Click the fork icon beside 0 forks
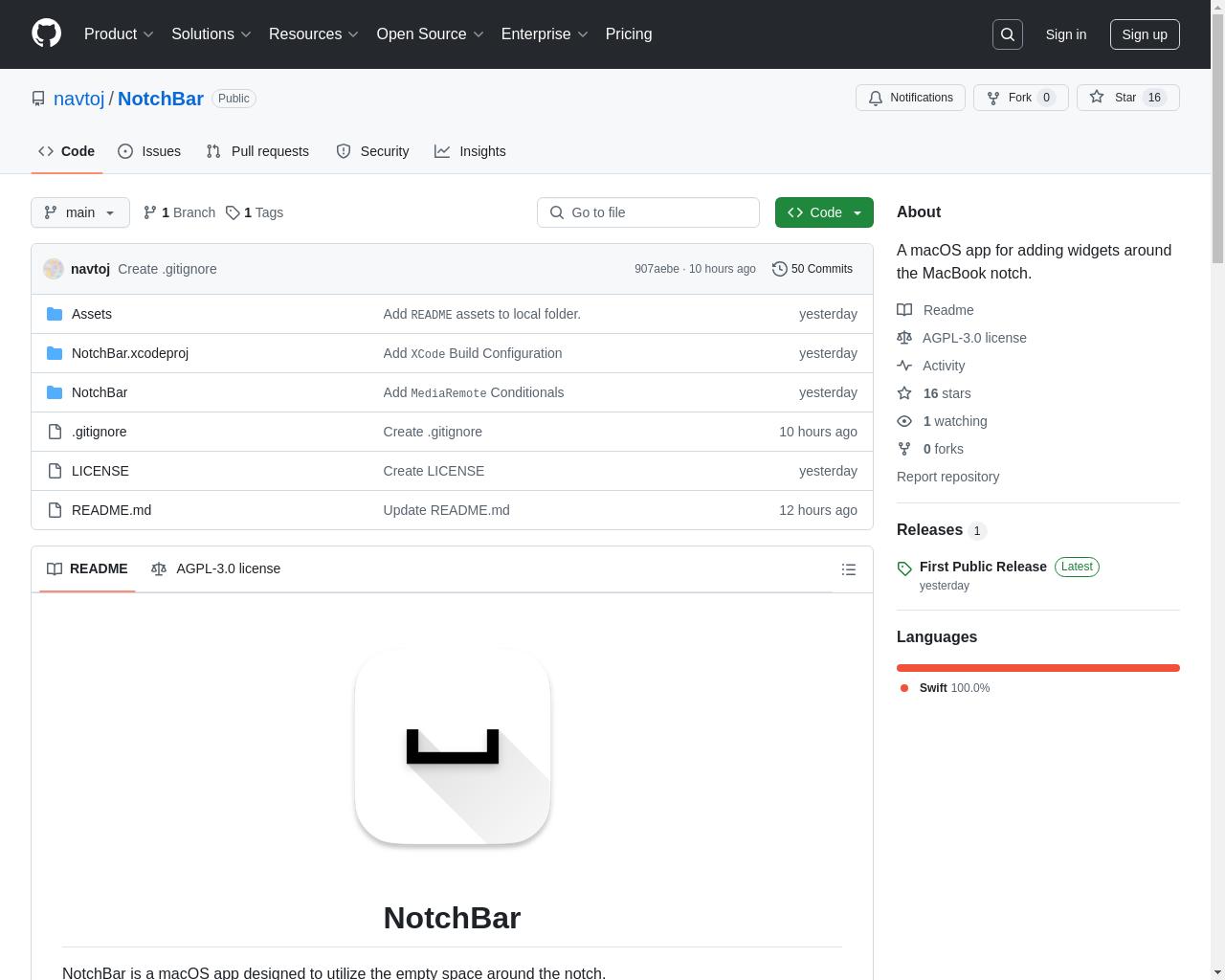 click(904, 449)
